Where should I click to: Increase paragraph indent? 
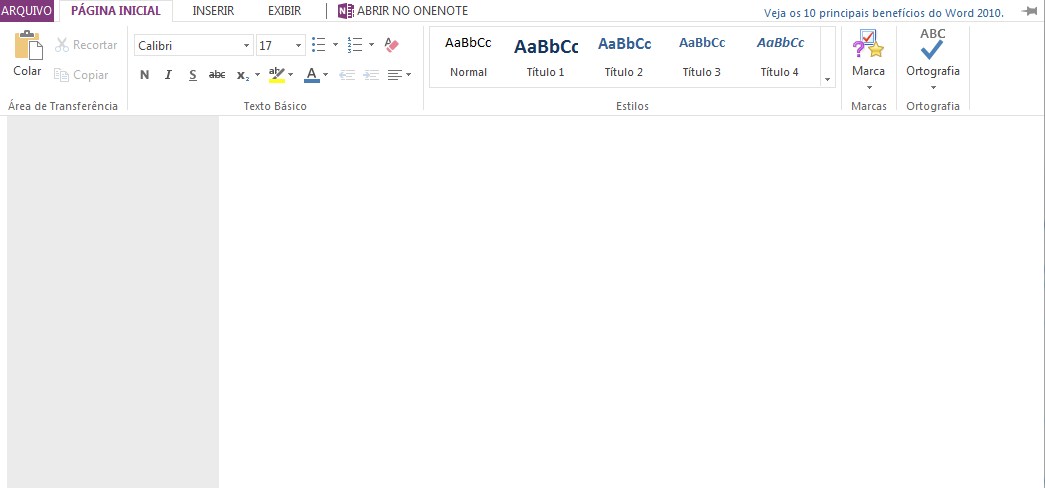click(371, 75)
